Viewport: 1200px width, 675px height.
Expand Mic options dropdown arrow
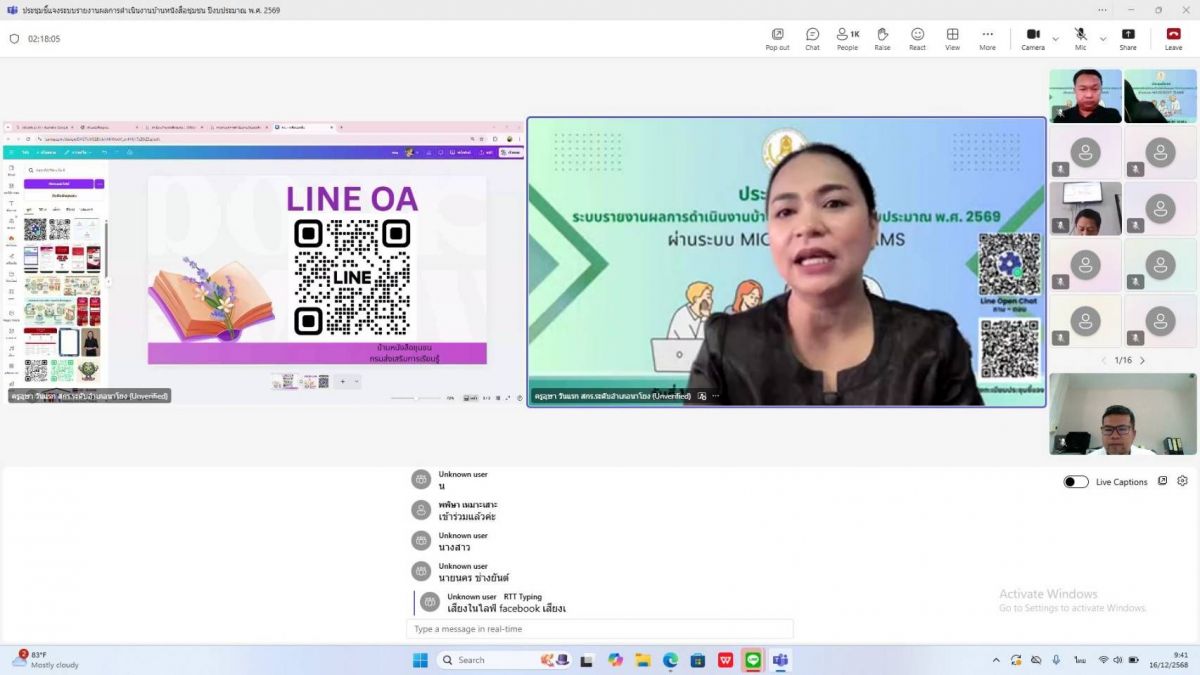coord(1103,39)
